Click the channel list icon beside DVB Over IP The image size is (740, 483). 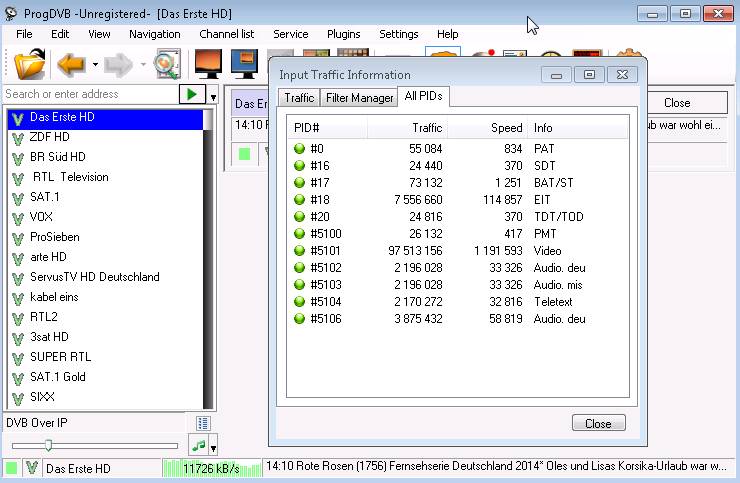point(204,423)
